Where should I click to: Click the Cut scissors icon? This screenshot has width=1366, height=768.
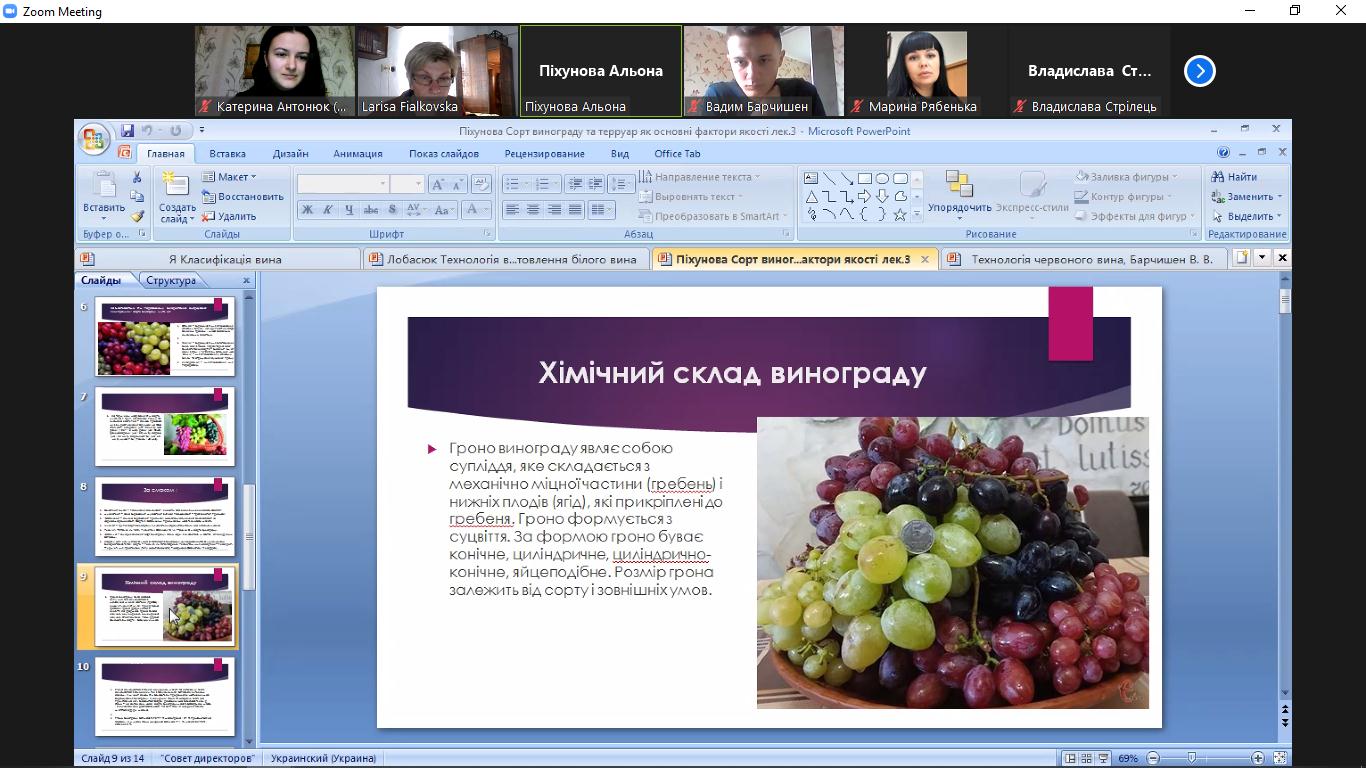pyautogui.click(x=137, y=177)
